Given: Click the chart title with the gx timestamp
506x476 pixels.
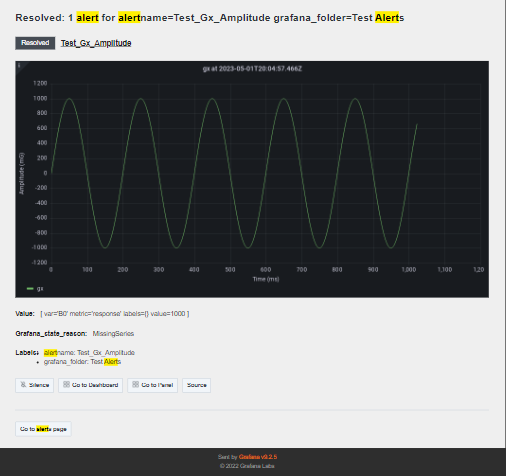Looking at the screenshot, I should (252, 69).
